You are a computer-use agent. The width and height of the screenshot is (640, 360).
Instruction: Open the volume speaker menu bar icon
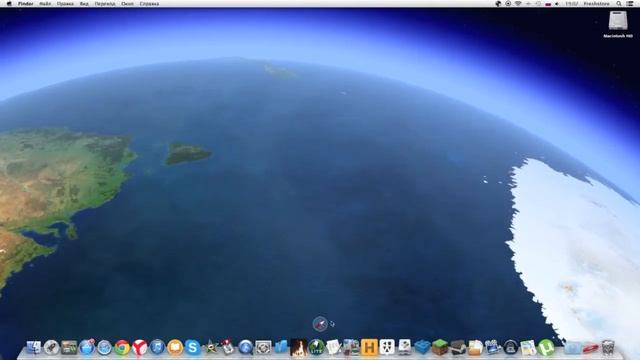[557, 4]
